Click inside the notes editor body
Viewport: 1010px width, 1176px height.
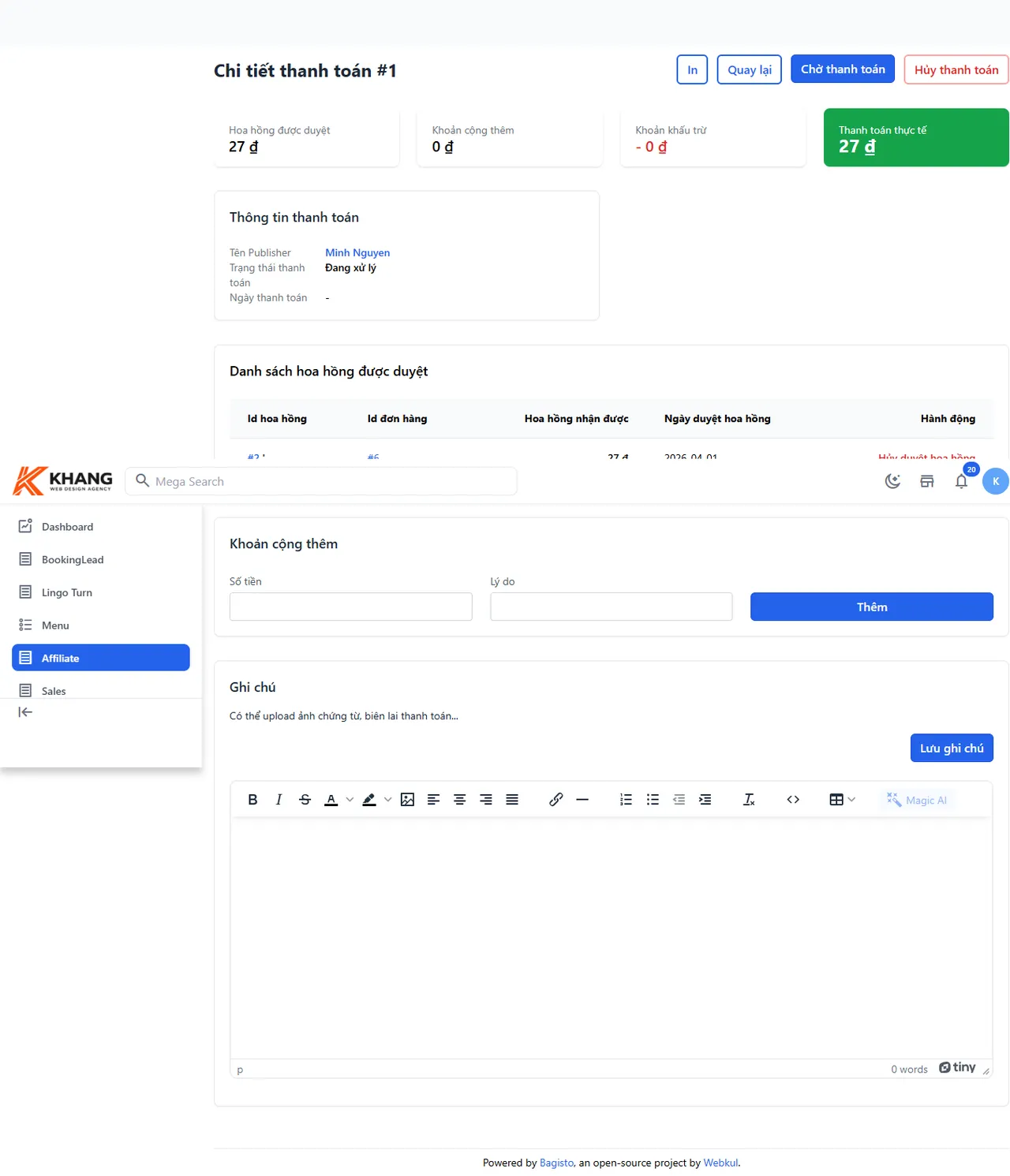pyautogui.click(x=612, y=939)
